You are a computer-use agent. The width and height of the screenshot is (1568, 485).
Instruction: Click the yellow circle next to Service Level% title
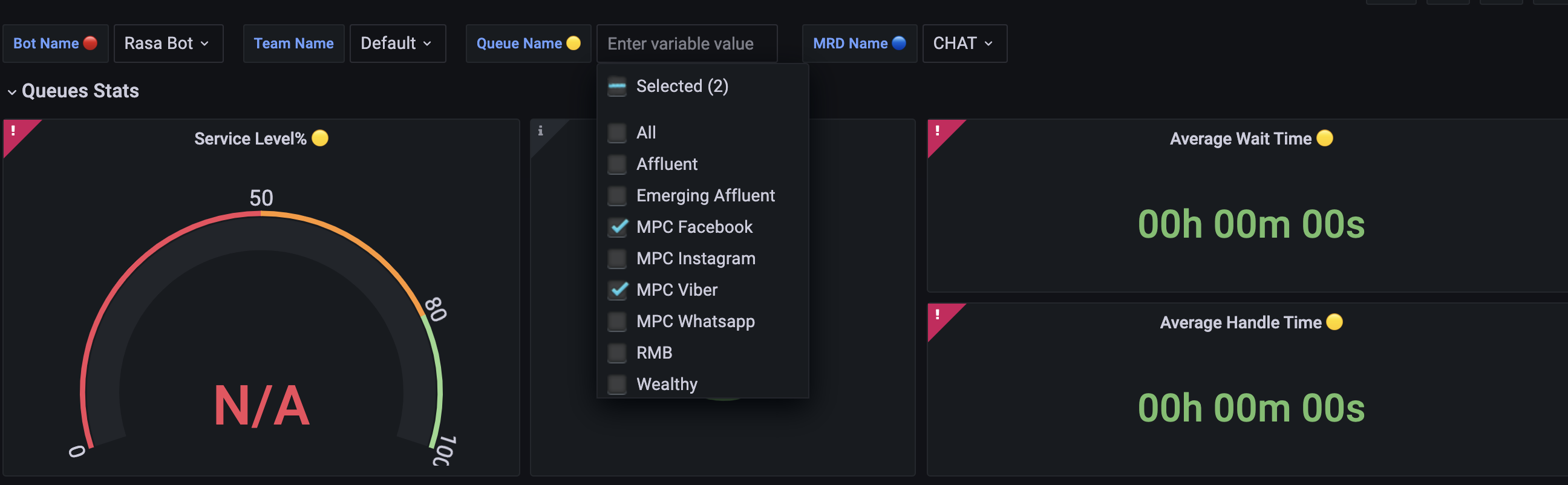pos(319,138)
